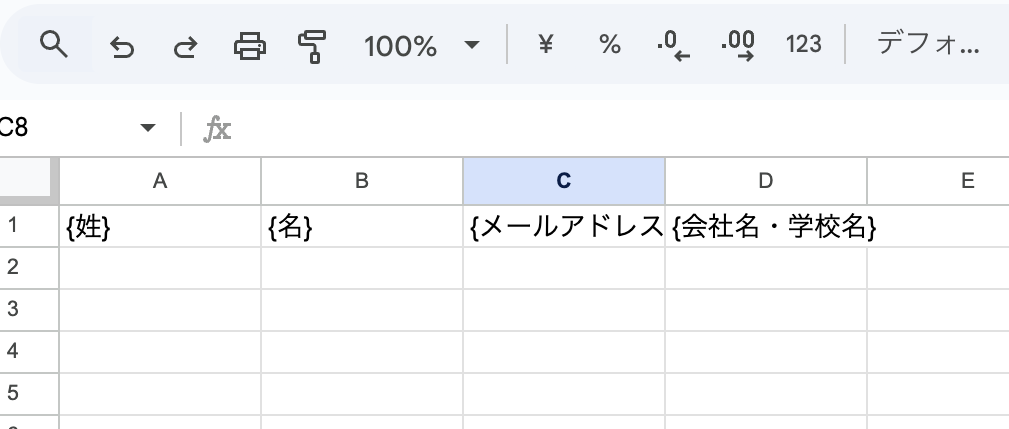Click the search magnifier icon
Viewport: 1009px width, 429px height.
(53, 44)
